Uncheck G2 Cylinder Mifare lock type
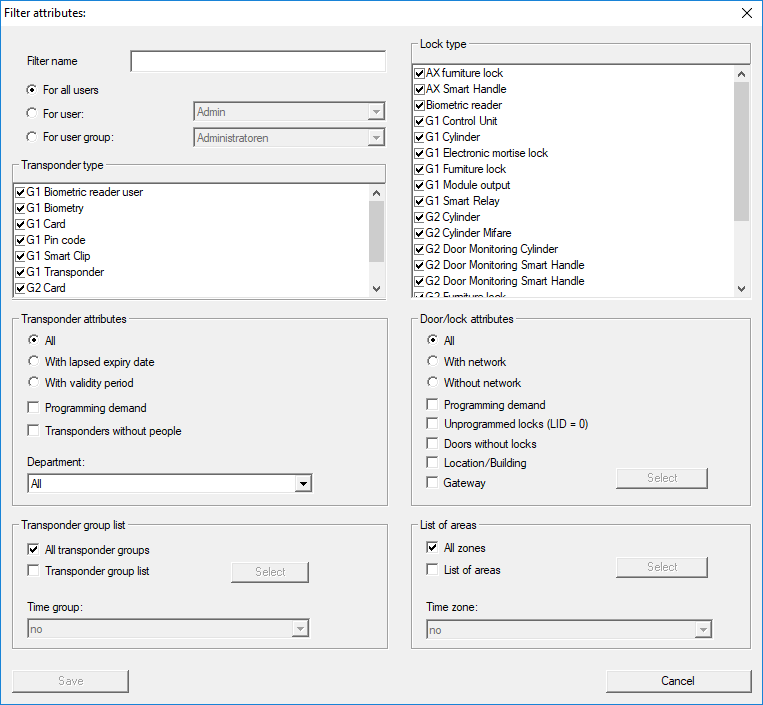Image resolution: width=763 pixels, height=705 pixels. point(420,233)
